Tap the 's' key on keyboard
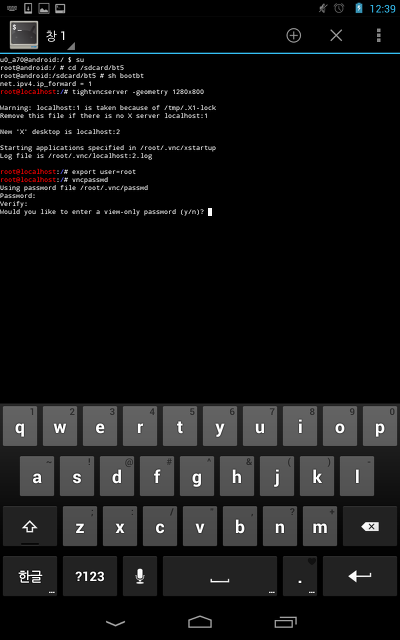 point(77,476)
